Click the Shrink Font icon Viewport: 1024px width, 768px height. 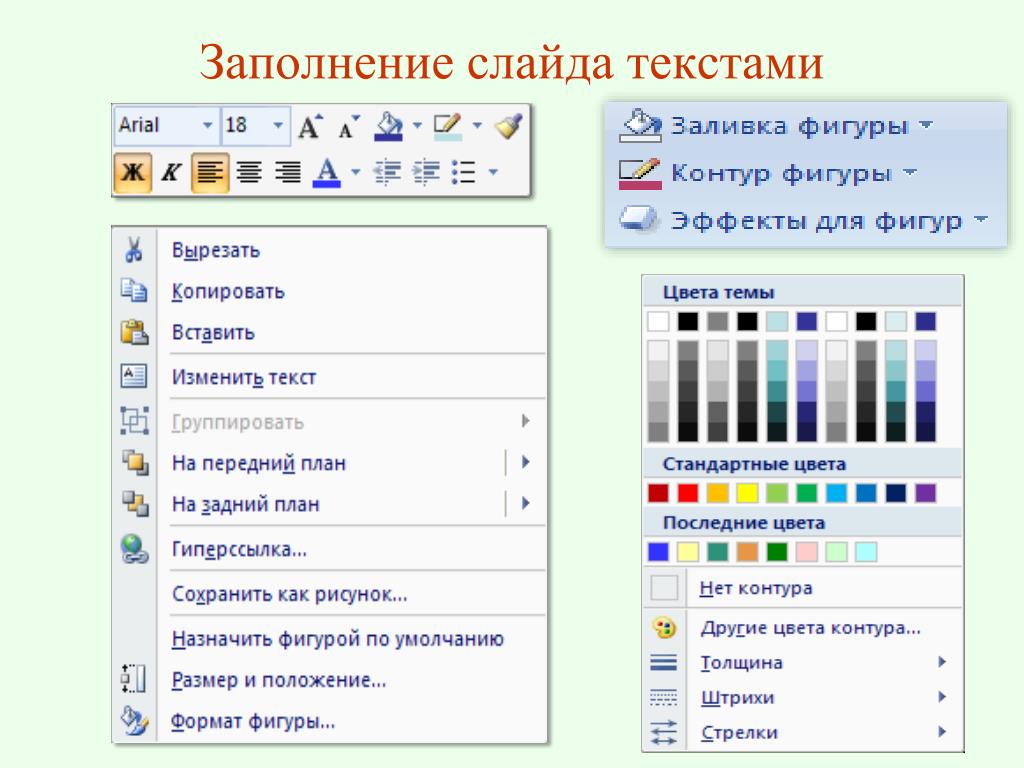(x=349, y=127)
